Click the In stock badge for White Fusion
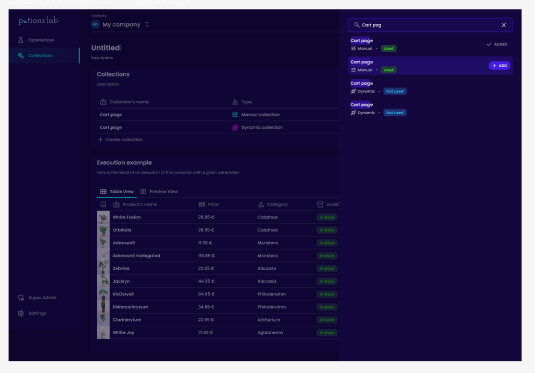The height and width of the screenshot is (373, 535). point(327,217)
